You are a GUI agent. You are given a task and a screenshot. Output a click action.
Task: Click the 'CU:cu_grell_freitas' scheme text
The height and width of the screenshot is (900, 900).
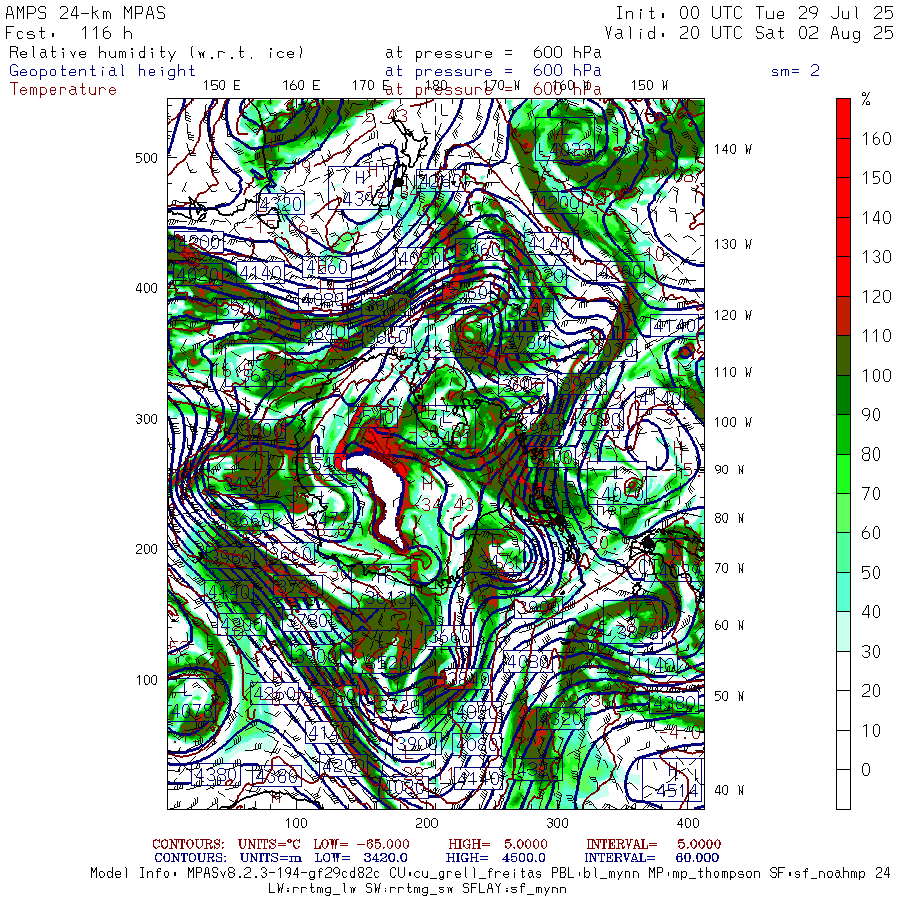tap(465, 874)
